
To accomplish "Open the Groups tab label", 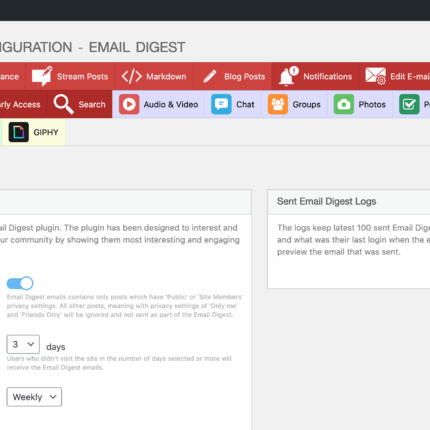I will point(306,104).
